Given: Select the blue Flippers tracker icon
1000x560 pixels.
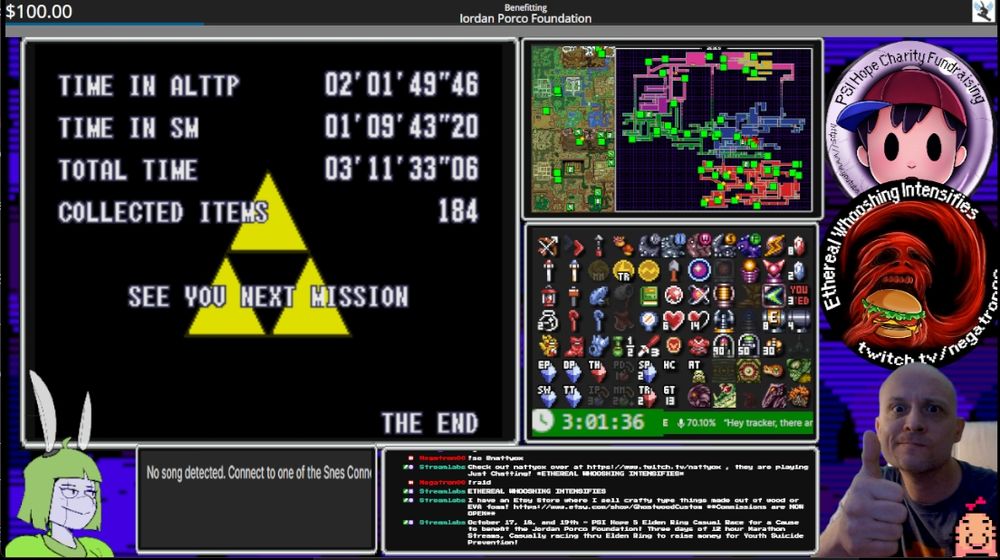Looking at the screenshot, I should click(598, 346).
